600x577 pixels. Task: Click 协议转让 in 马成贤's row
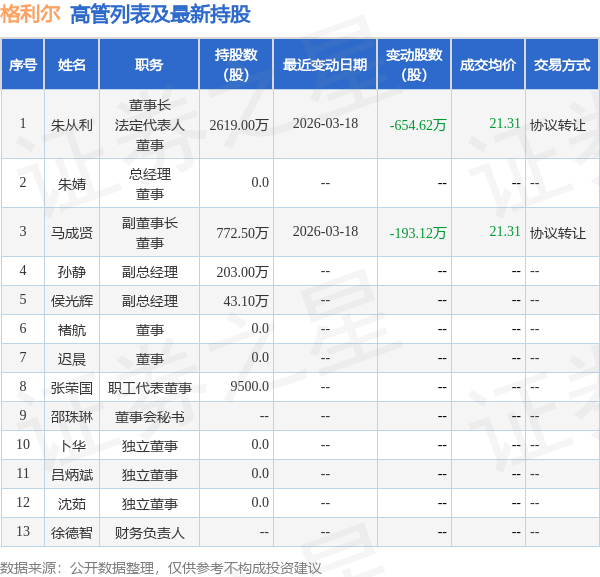558,233
